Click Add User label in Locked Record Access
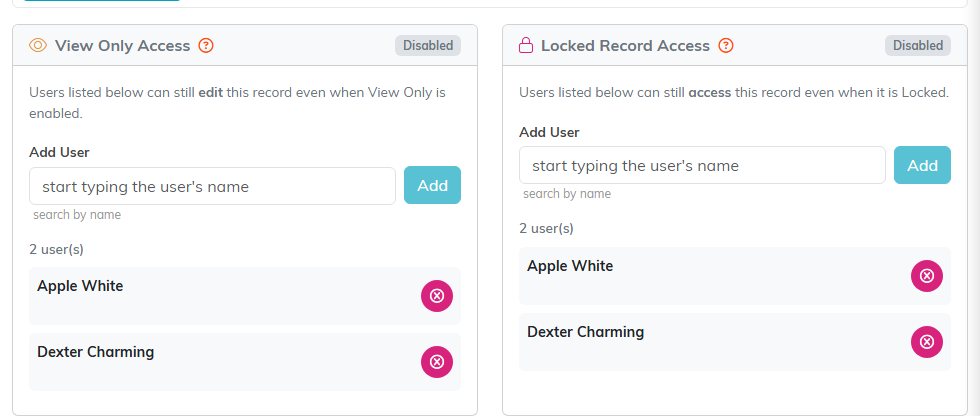Screen dimensions: 980x416 pyautogui.click(x=549, y=132)
